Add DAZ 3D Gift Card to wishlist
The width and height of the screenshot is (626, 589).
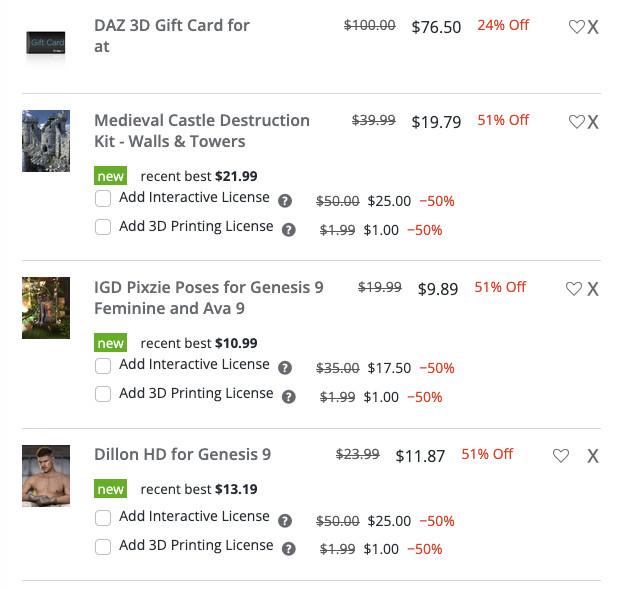pyautogui.click(x=576, y=27)
